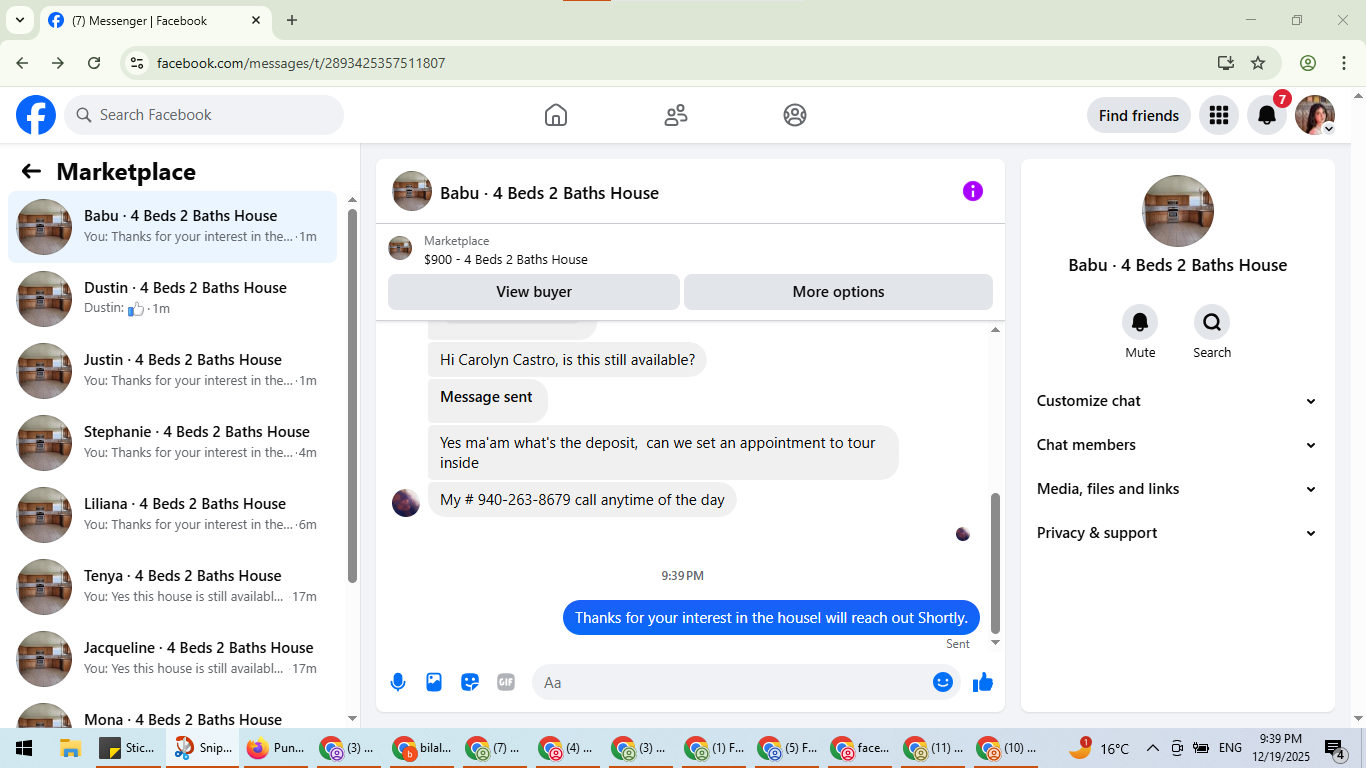Show hidden tray icons arrow
This screenshot has width=1366, height=768.
[1152, 748]
